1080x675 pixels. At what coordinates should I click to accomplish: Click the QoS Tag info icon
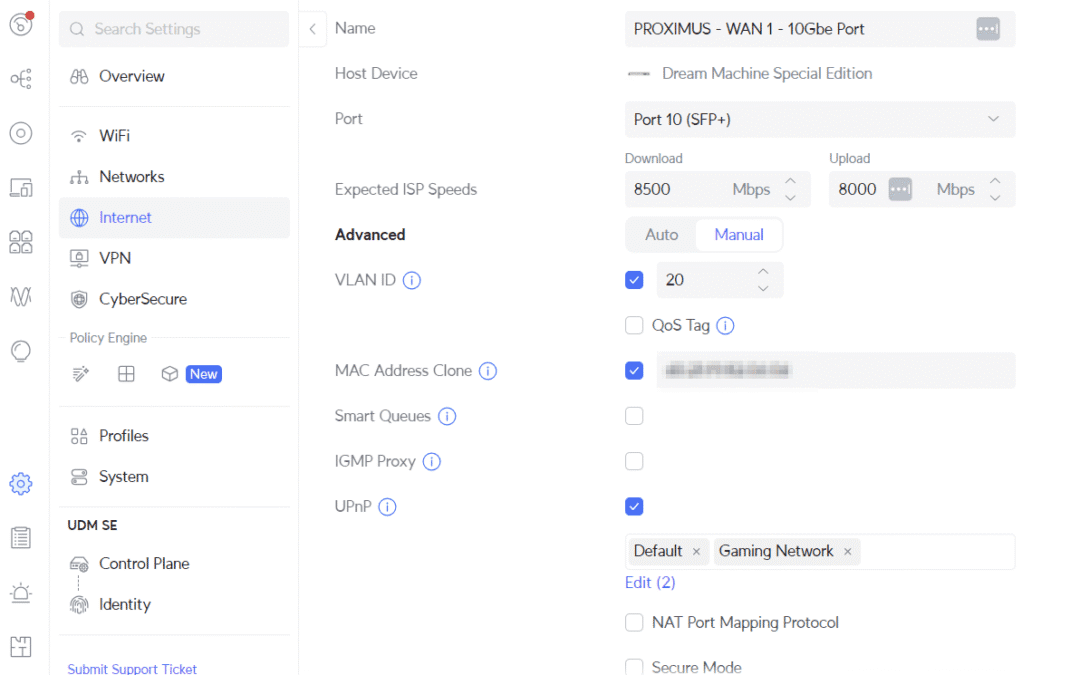[x=725, y=326]
